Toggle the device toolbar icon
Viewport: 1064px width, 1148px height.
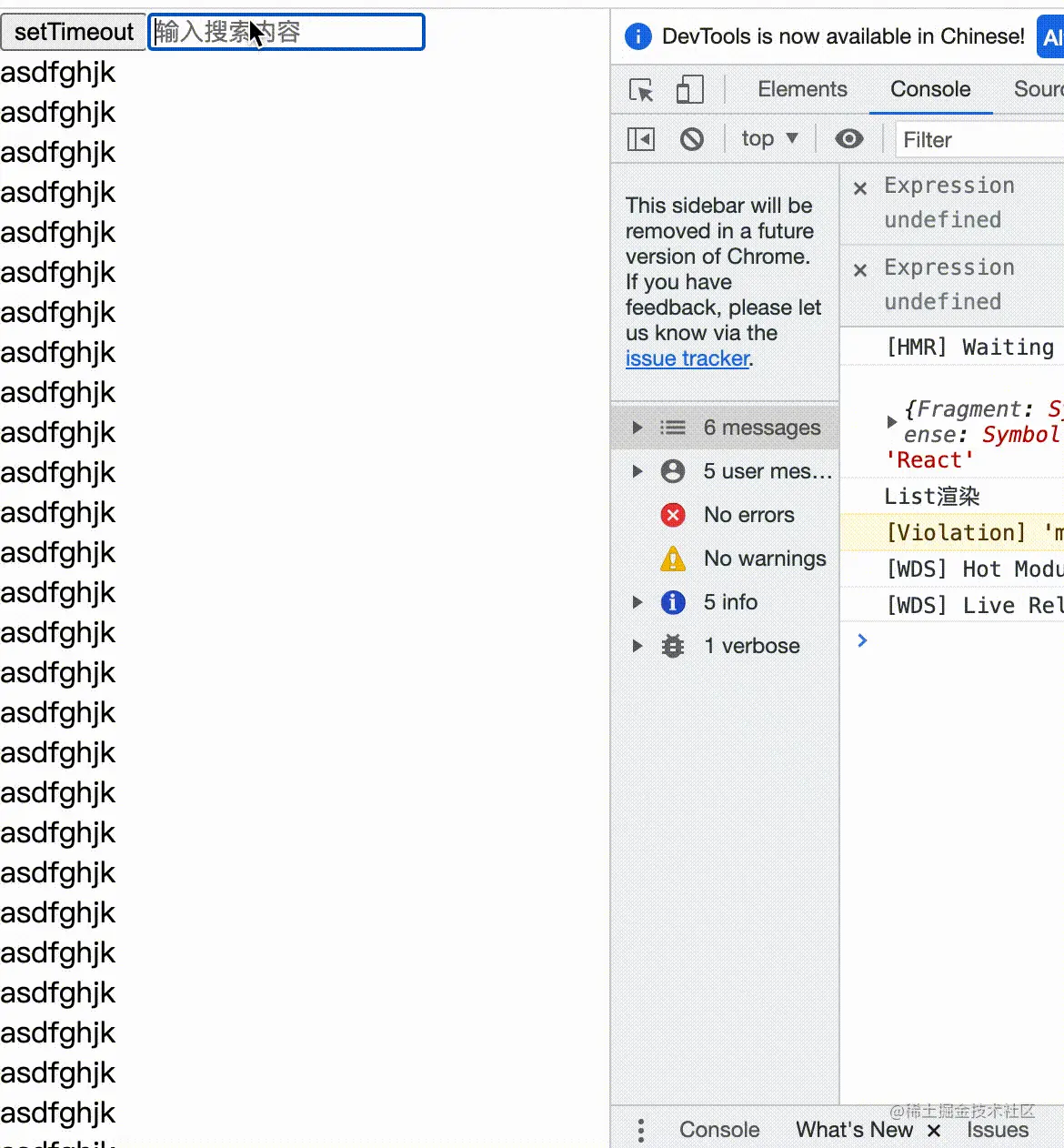[x=690, y=89]
